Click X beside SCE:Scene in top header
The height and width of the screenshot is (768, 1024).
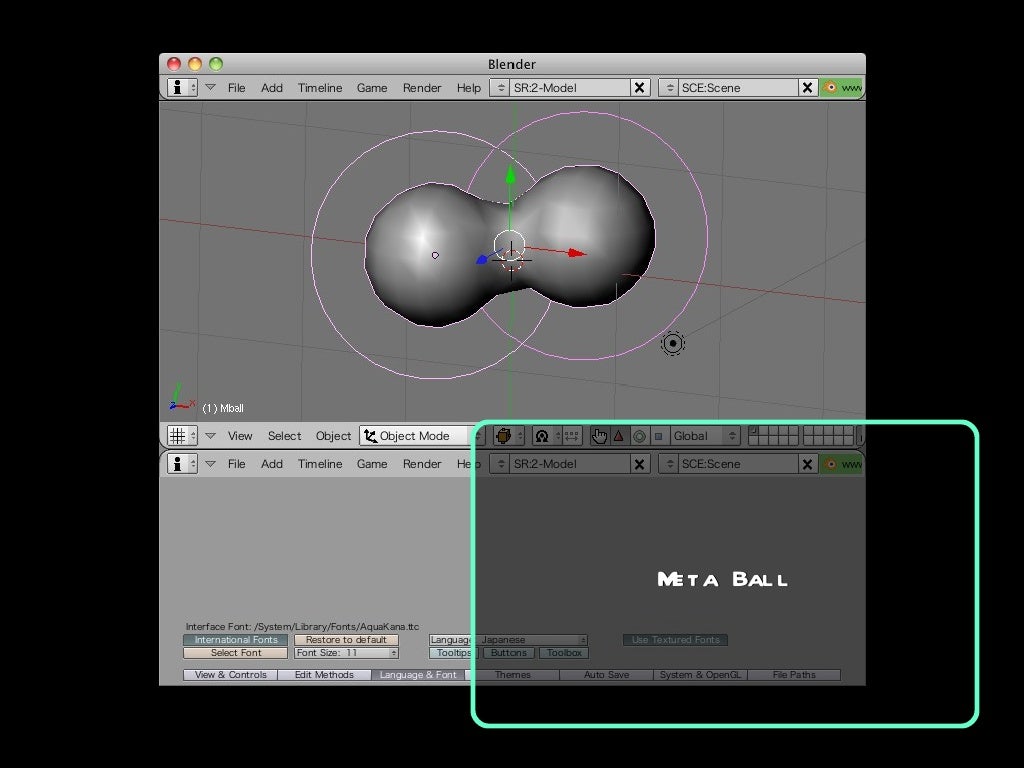pos(808,88)
